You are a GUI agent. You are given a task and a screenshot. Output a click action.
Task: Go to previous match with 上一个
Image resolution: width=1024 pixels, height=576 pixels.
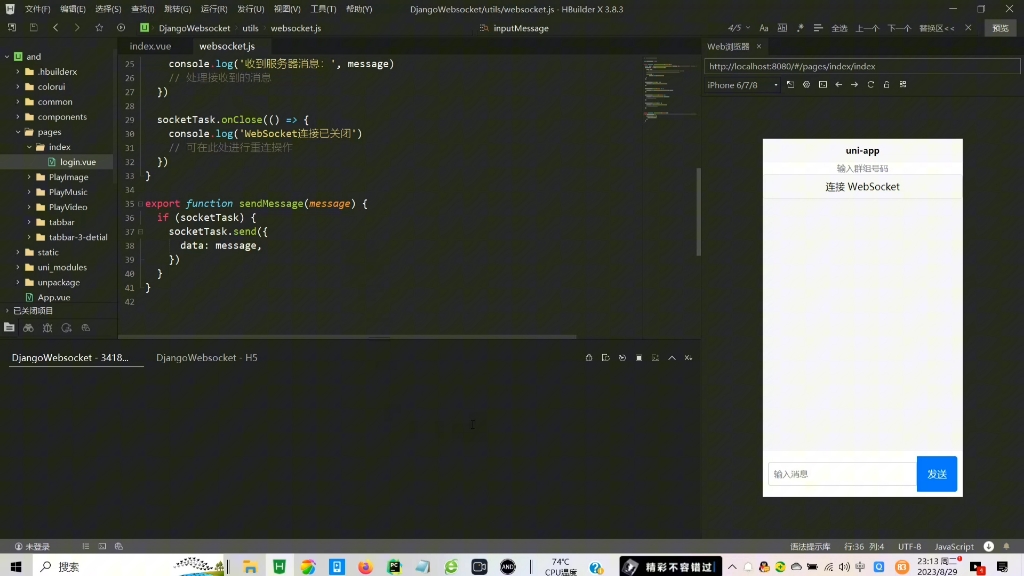point(867,28)
